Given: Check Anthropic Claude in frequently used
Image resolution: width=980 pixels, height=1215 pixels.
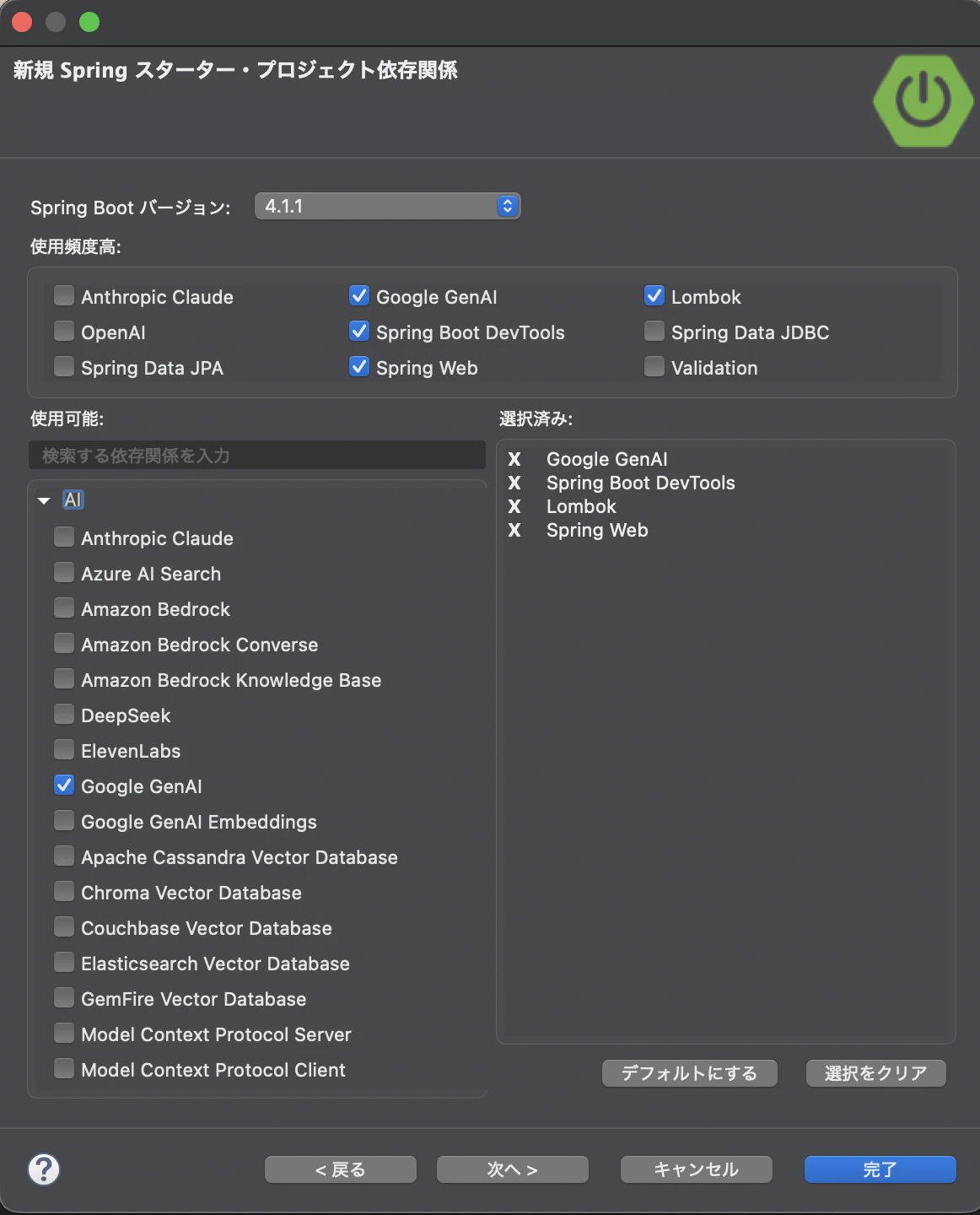Looking at the screenshot, I should tap(64, 295).
